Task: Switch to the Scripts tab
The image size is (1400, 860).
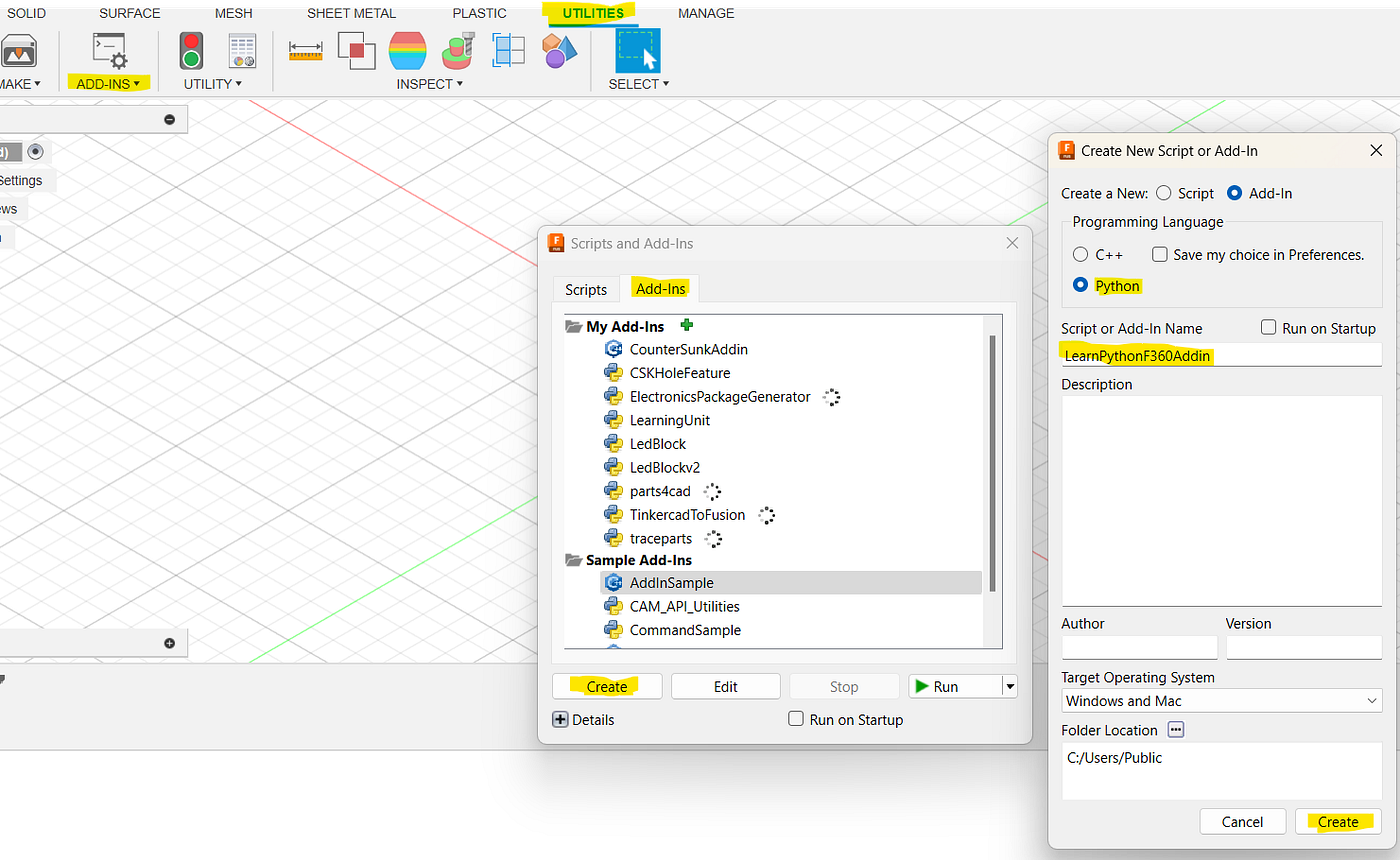Action: point(586,289)
